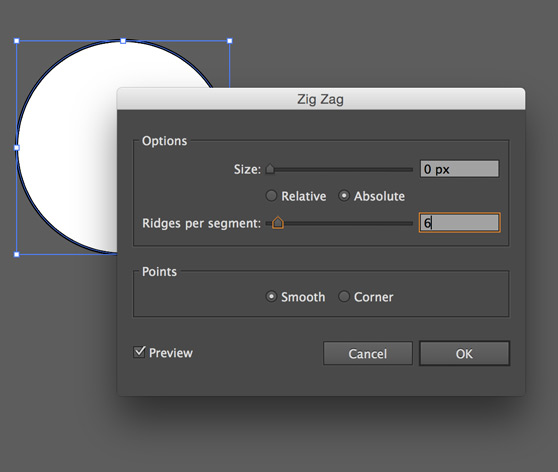The width and height of the screenshot is (558, 472).
Task: Click the Ridges per segment slider track
Action: pos(339,224)
